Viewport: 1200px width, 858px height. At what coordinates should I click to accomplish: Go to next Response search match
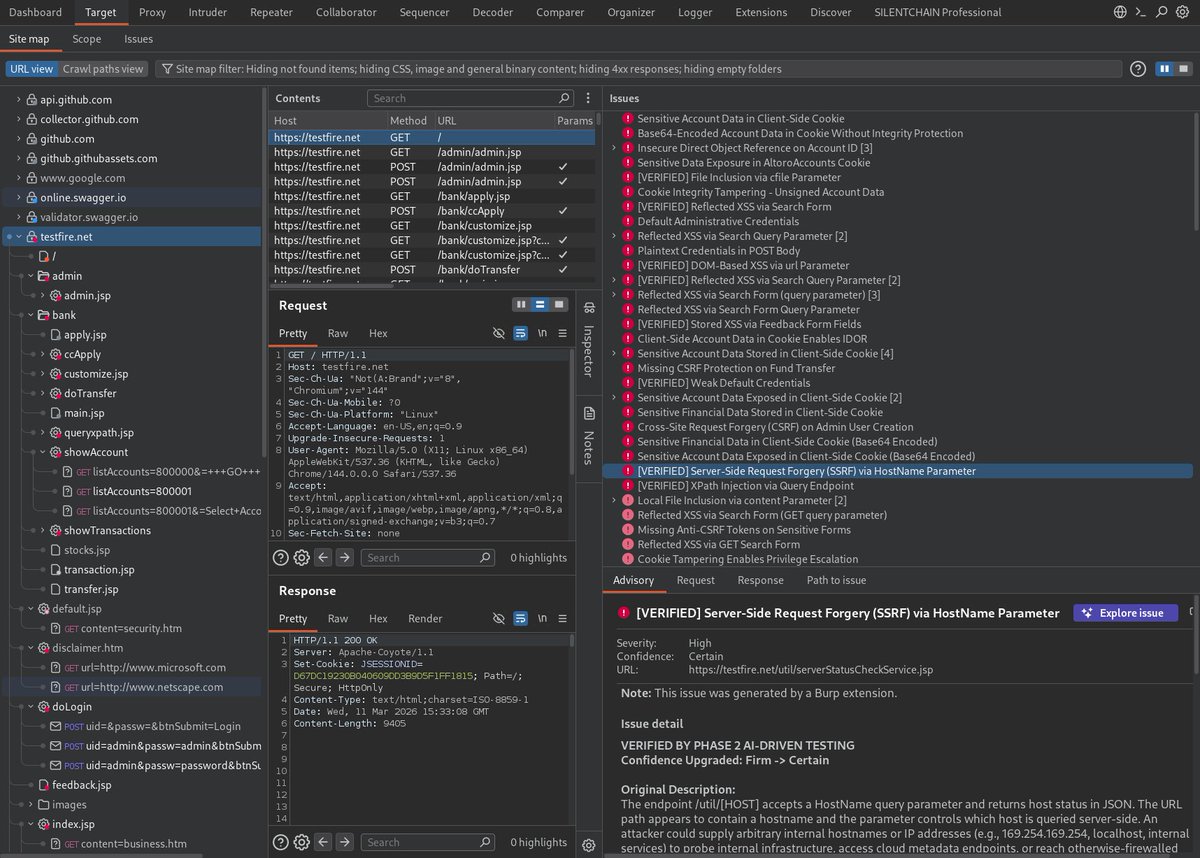tap(344, 843)
